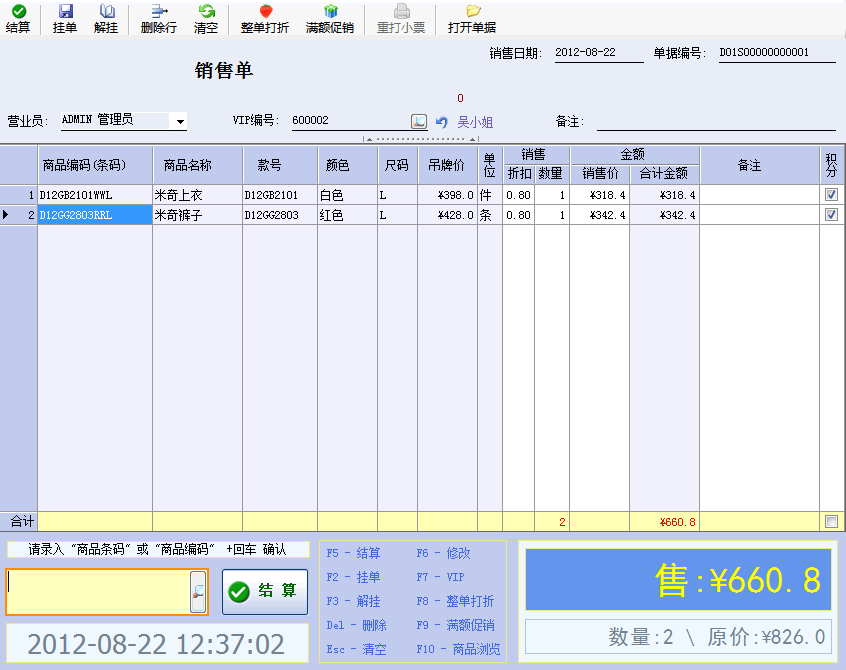The width and height of the screenshot is (846, 670).
Task: Click the Esc - 清空 shortcut label
Action: click(357, 649)
